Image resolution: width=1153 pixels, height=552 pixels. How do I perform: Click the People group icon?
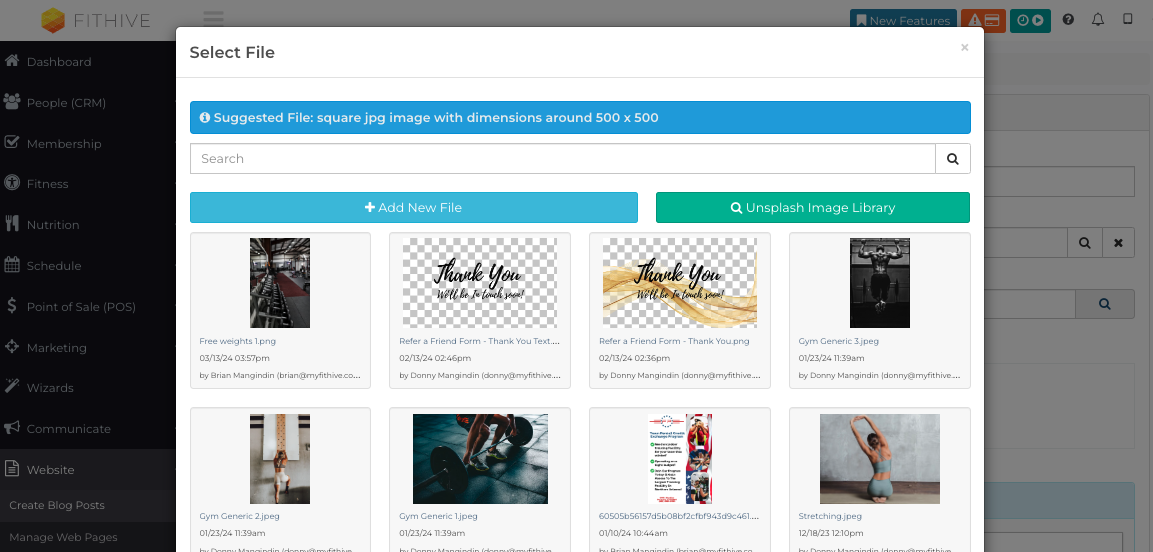click(11, 101)
